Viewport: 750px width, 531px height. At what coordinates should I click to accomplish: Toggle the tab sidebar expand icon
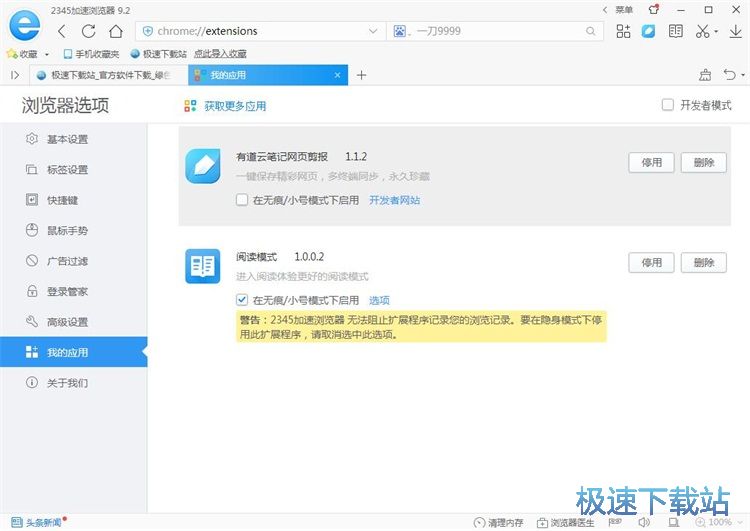(15, 75)
